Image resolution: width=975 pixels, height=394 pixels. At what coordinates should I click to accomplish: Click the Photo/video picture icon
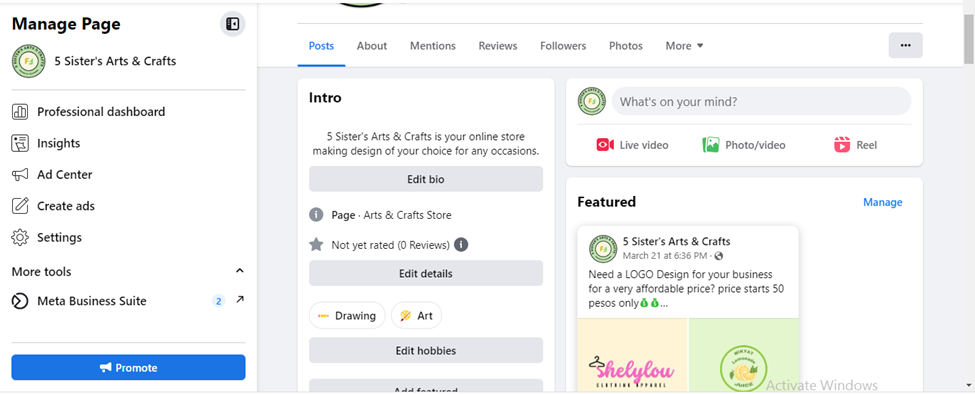pos(711,145)
